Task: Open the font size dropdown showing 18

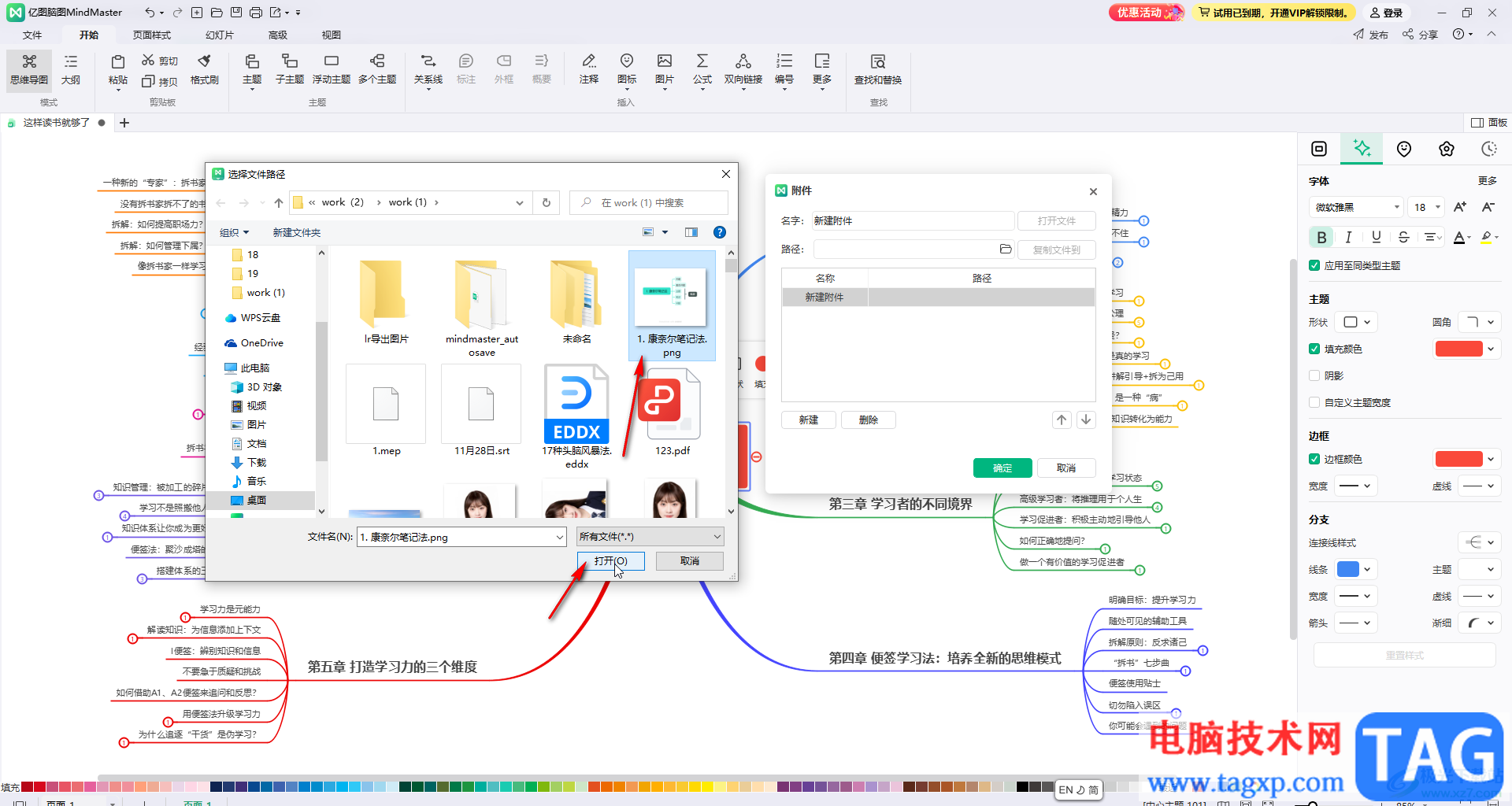Action: (1426, 207)
